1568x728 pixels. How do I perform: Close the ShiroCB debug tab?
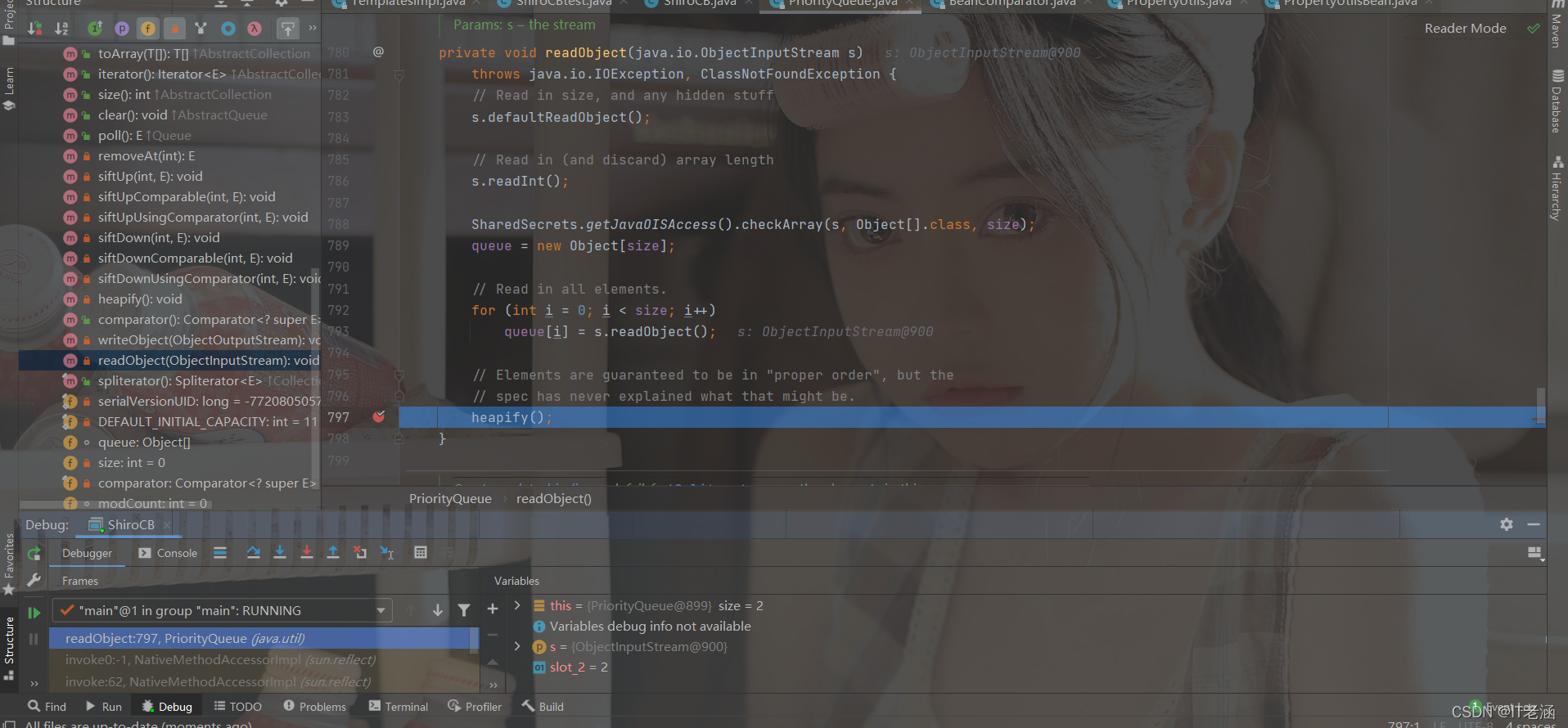(x=167, y=525)
